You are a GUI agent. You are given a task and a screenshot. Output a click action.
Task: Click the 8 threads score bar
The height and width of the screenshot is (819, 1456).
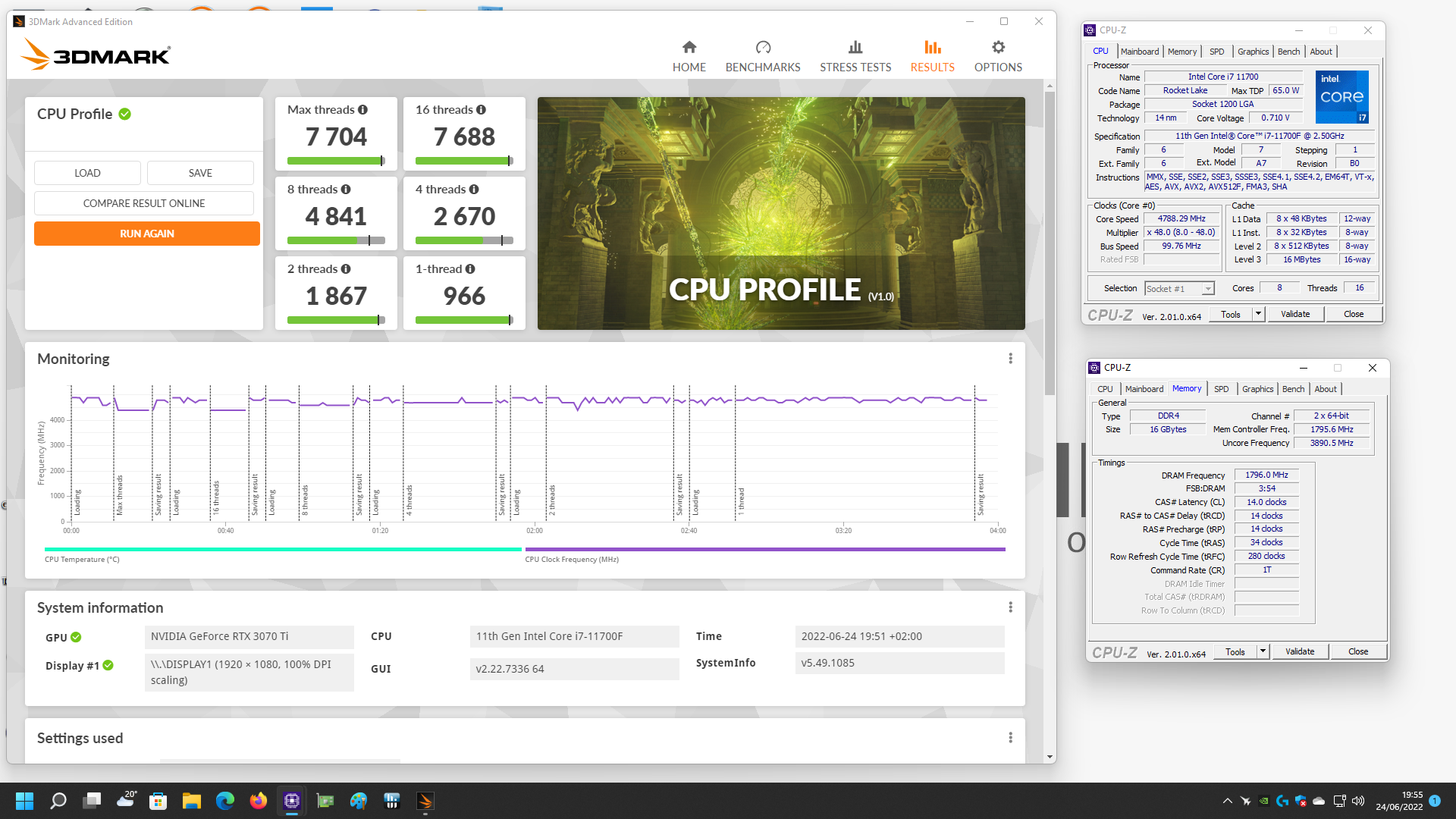pyautogui.click(x=336, y=240)
